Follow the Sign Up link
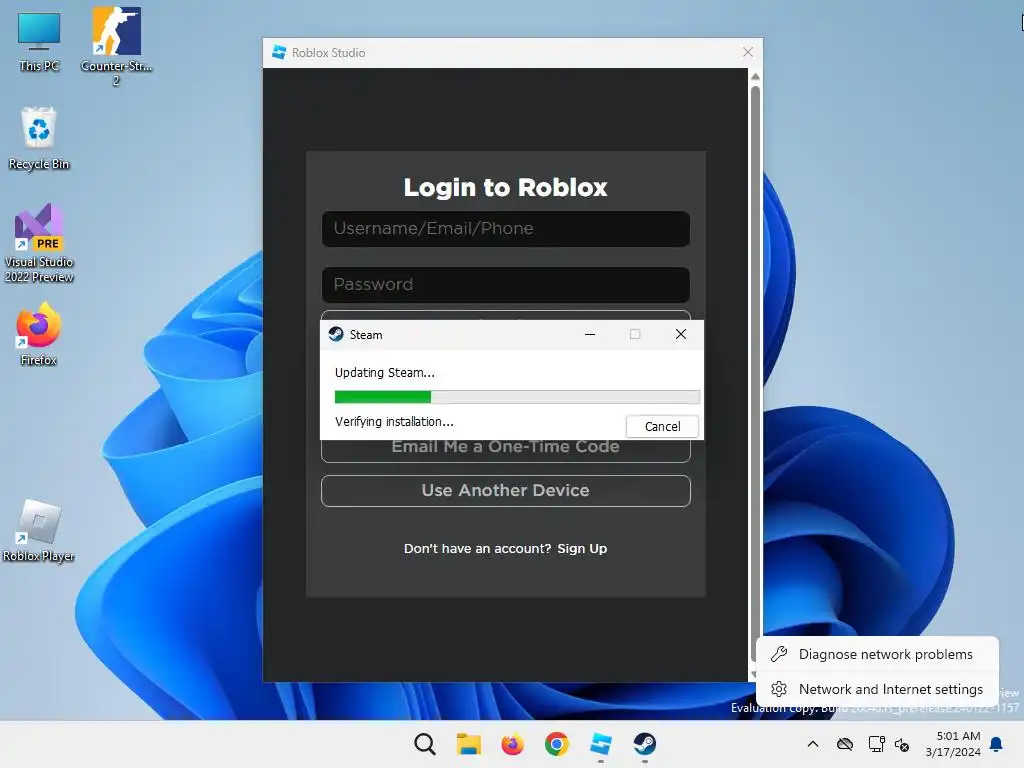The height and width of the screenshot is (768, 1024). 582,549
